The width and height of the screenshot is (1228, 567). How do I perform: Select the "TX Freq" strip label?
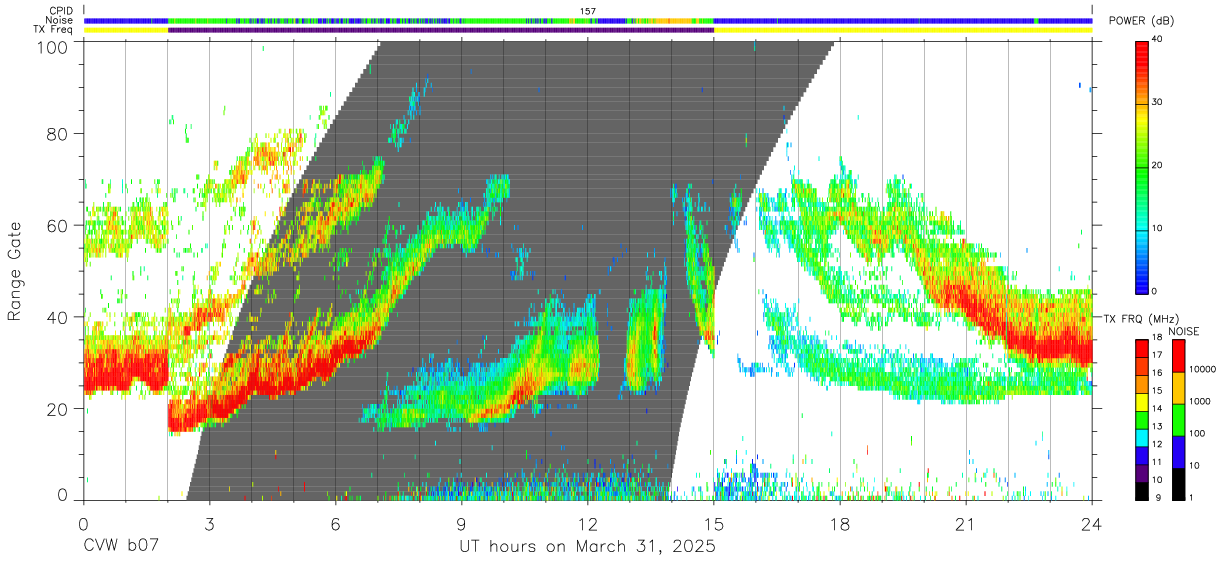click(53, 29)
